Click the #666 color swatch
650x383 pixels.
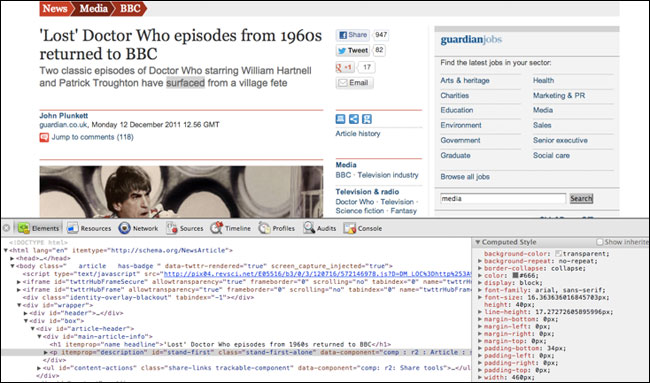tap(515, 276)
